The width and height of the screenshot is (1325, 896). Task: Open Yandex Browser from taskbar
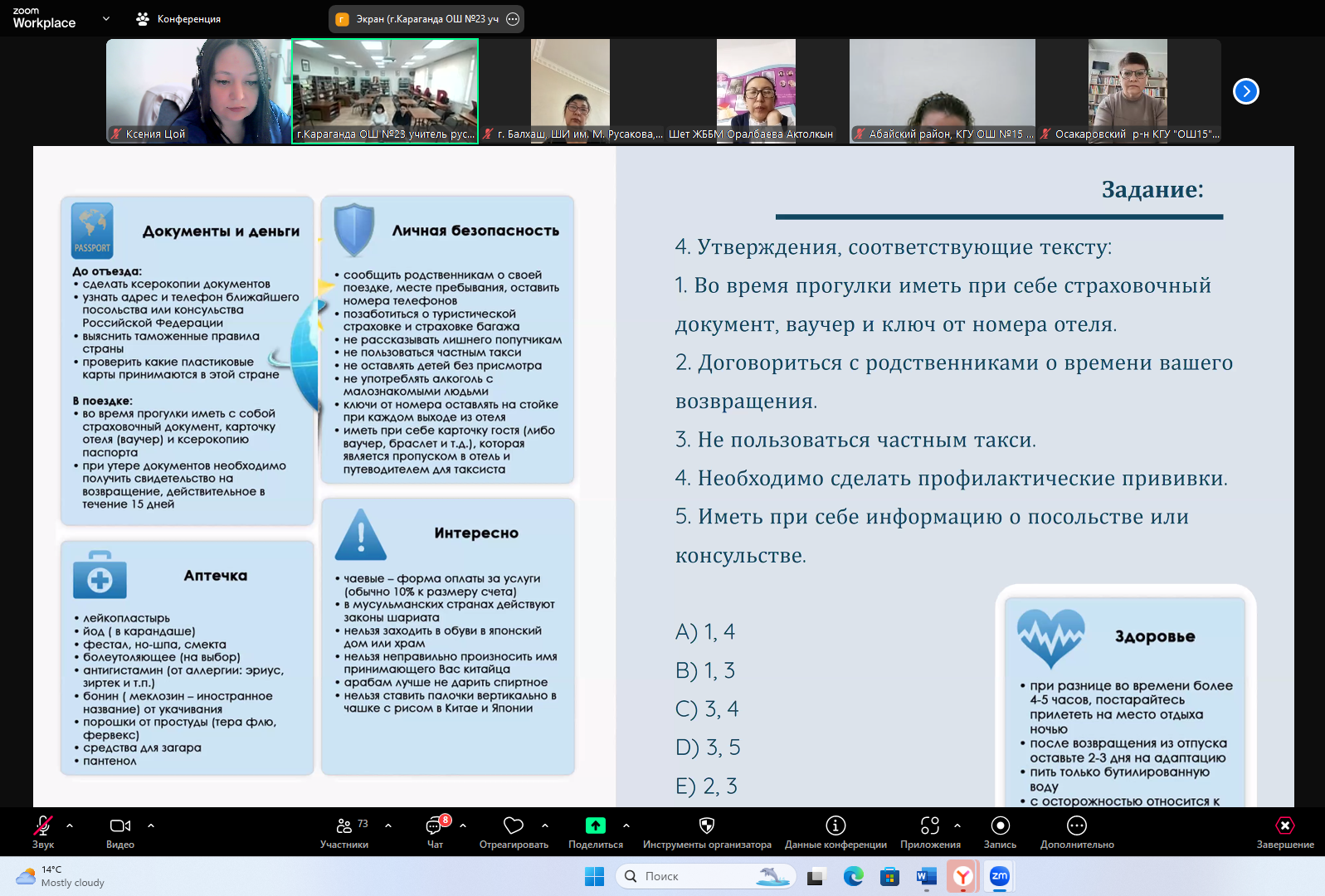click(962, 876)
